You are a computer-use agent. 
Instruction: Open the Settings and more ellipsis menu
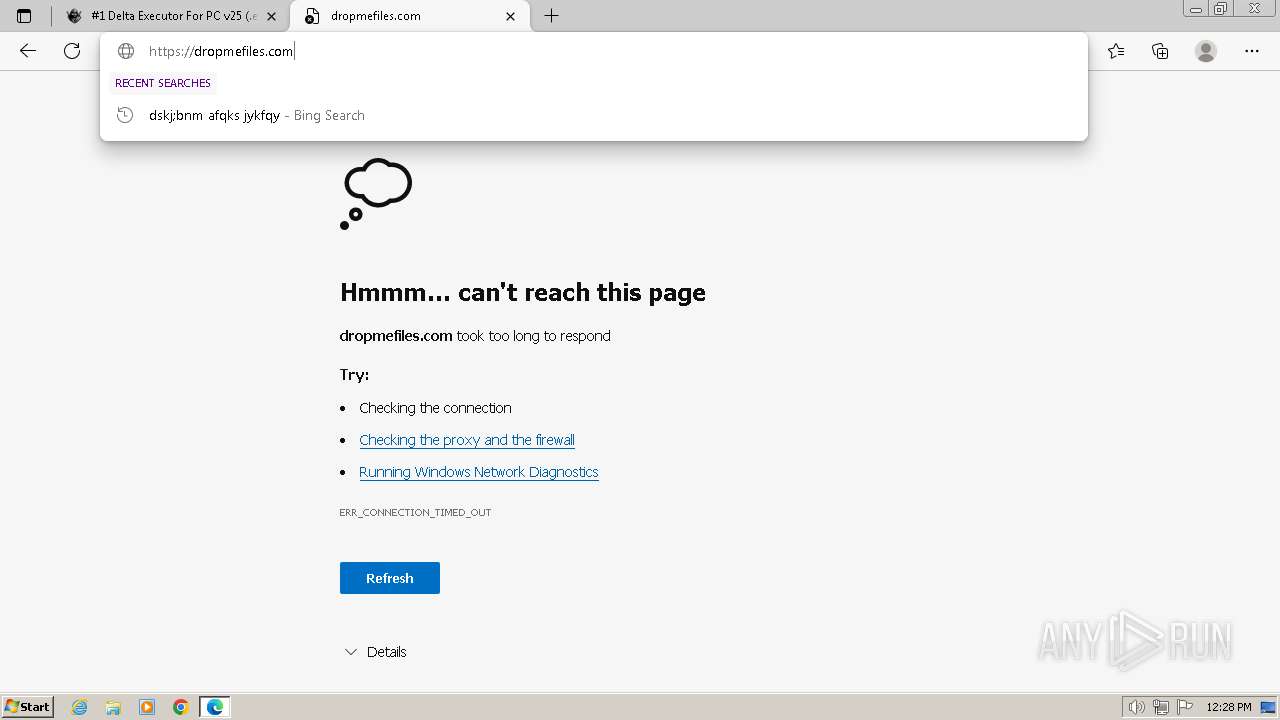[1252, 51]
